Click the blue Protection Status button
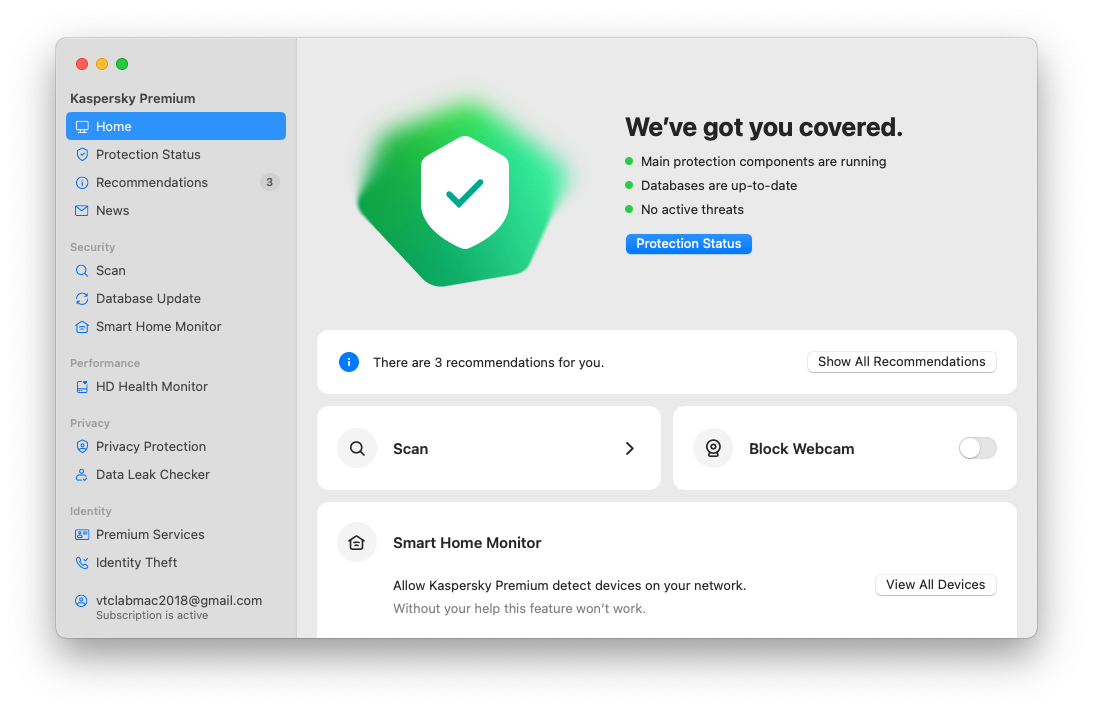The image size is (1093, 712). click(688, 243)
